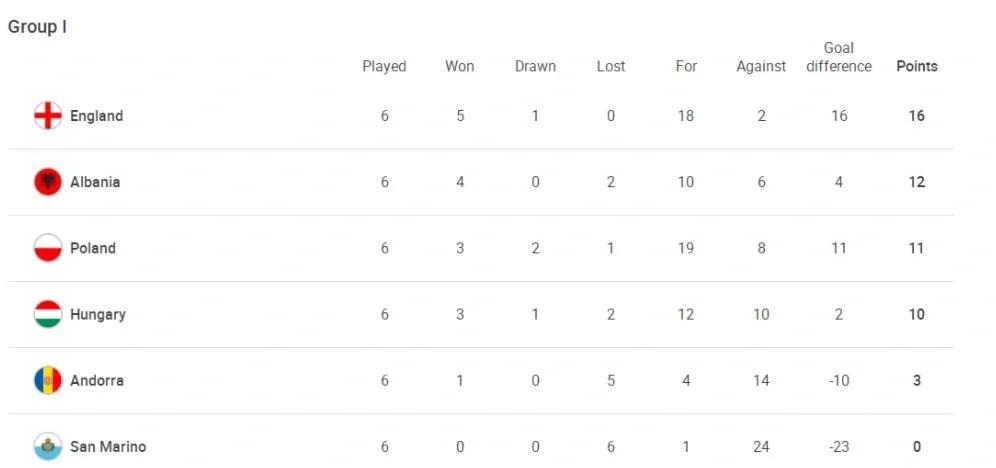Screen dimensions: 996x468
Task: Select the Hungary team name
Action: pos(98,314)
